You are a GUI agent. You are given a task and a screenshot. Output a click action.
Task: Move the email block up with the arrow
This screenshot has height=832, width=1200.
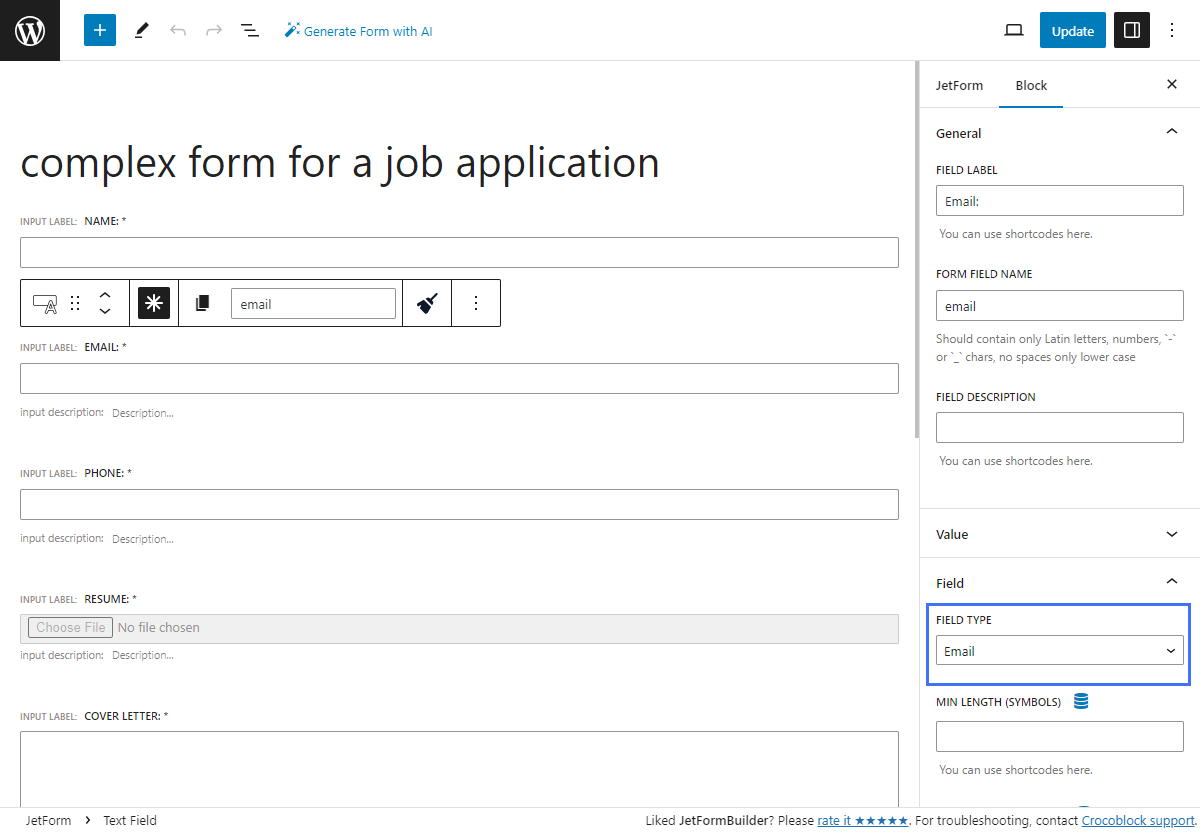click(105, 295)
